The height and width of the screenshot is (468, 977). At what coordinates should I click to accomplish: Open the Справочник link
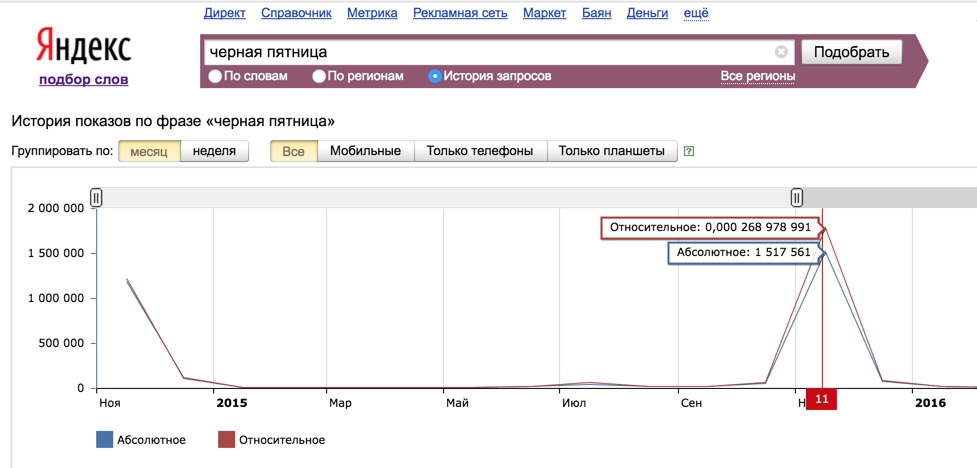[x=297, y=13]
